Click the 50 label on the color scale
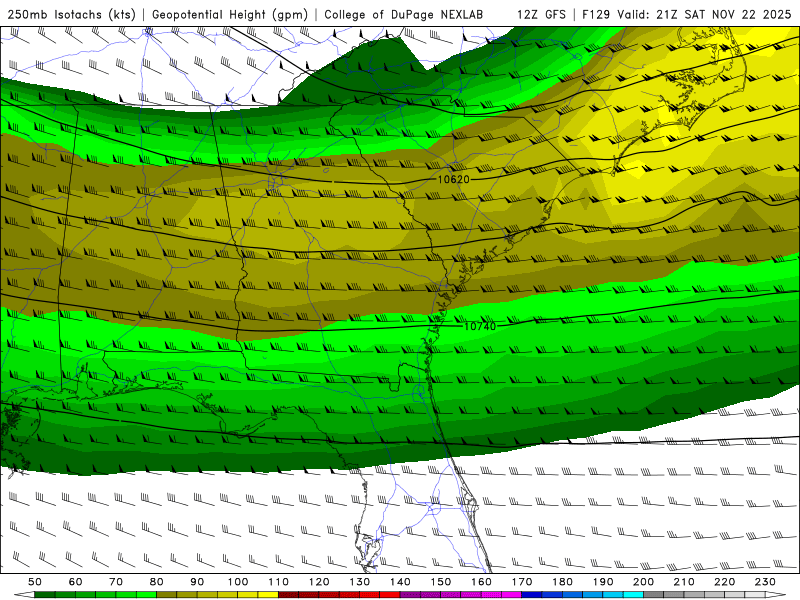The height and width of the screenshot is (600, 800). pyautogui.click(x=35, y=582)
